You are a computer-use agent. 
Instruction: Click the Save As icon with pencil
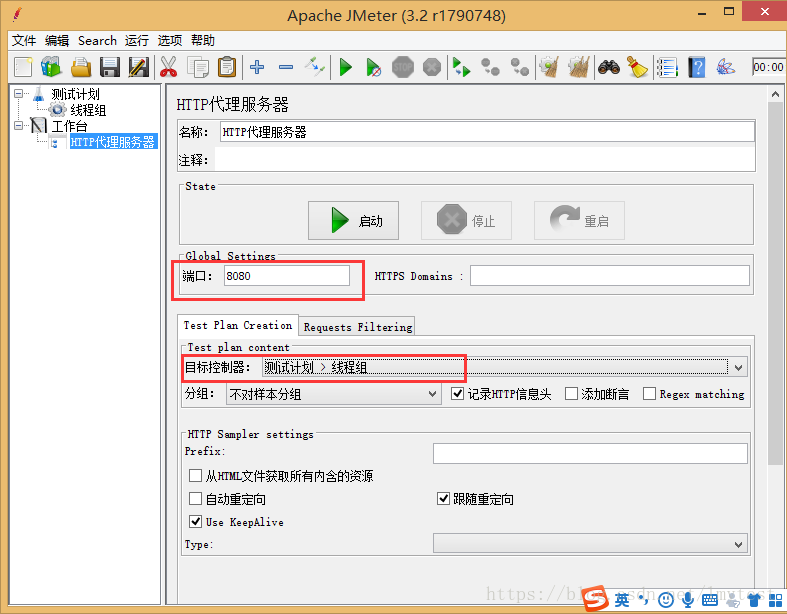(x=139, y=67)
